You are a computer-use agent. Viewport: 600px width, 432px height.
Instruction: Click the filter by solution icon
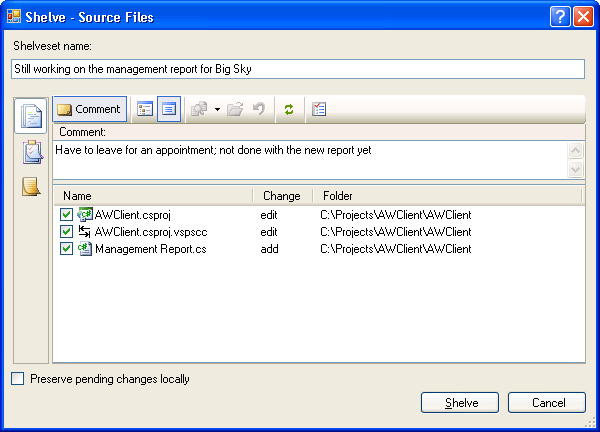pyautogui.click(x=319, y=109)
